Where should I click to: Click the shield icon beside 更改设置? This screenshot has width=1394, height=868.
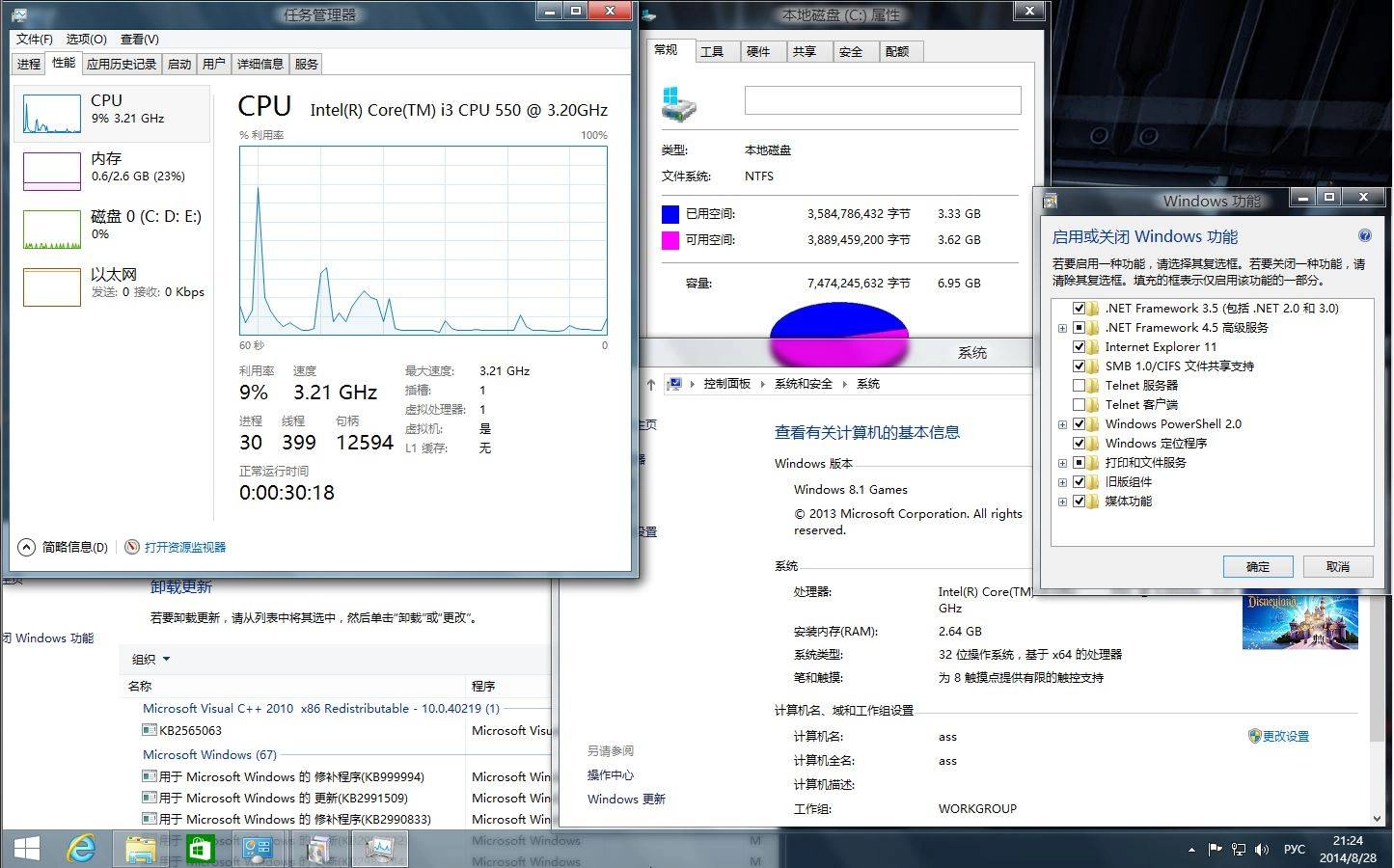pos(1255,736)
